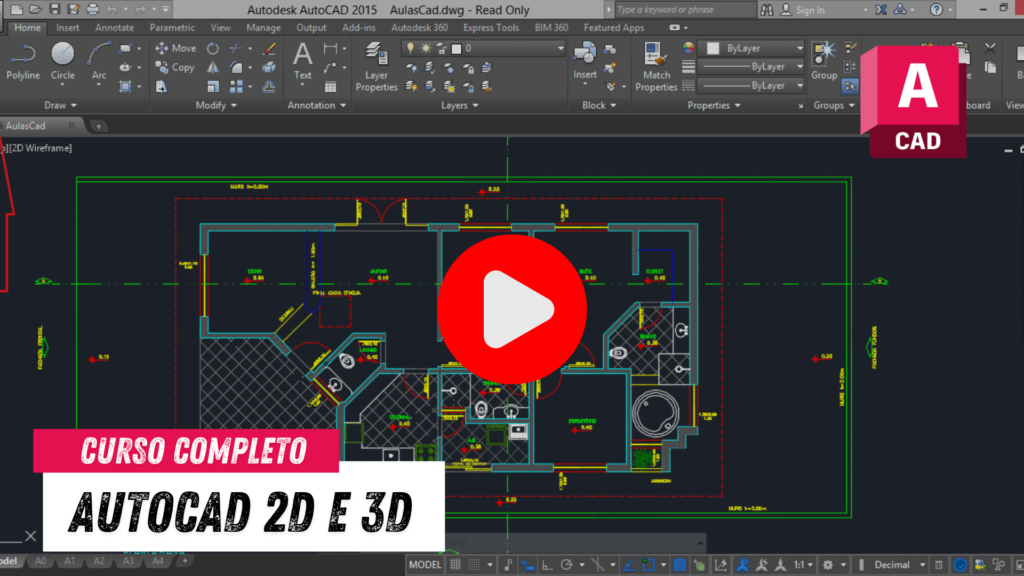
Task: Click the Insert block icon
Action: (585, 60)
